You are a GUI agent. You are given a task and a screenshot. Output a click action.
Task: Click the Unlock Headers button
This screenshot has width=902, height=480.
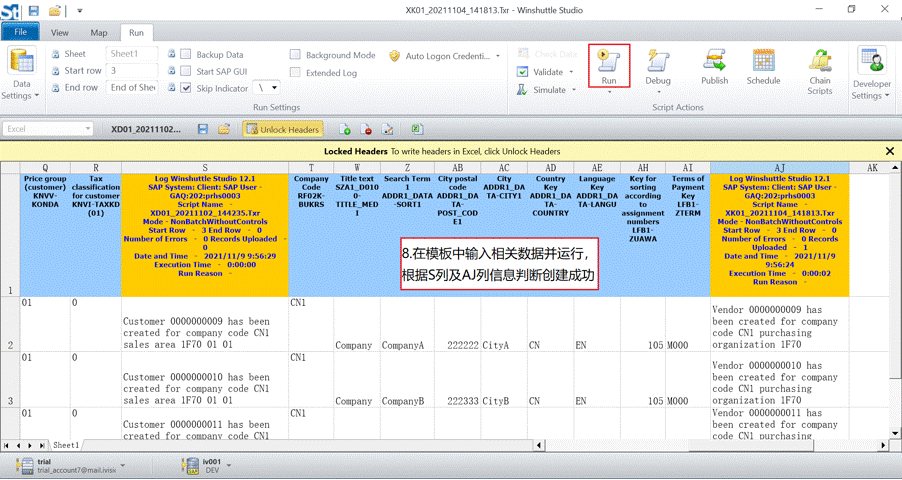(282, 129)
